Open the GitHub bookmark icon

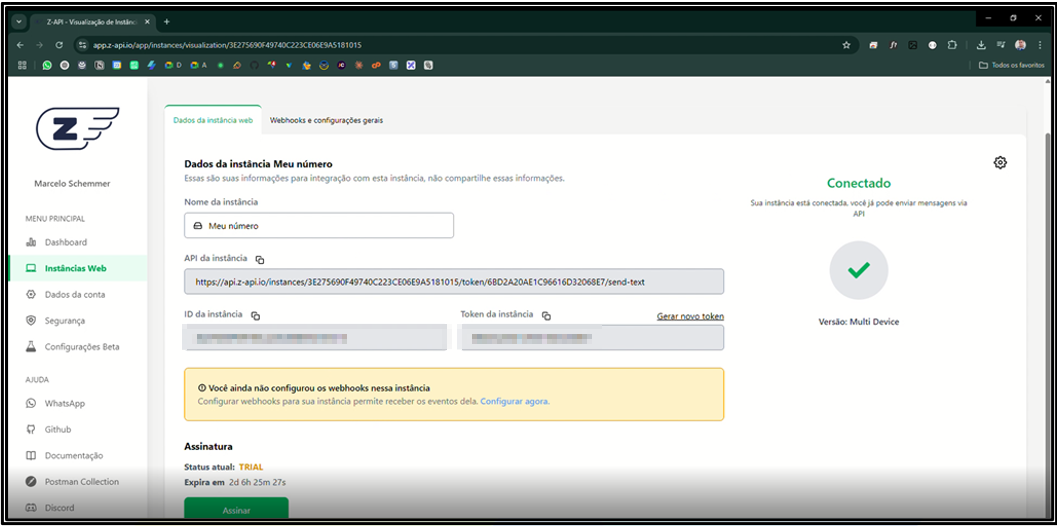coord(254,65)
